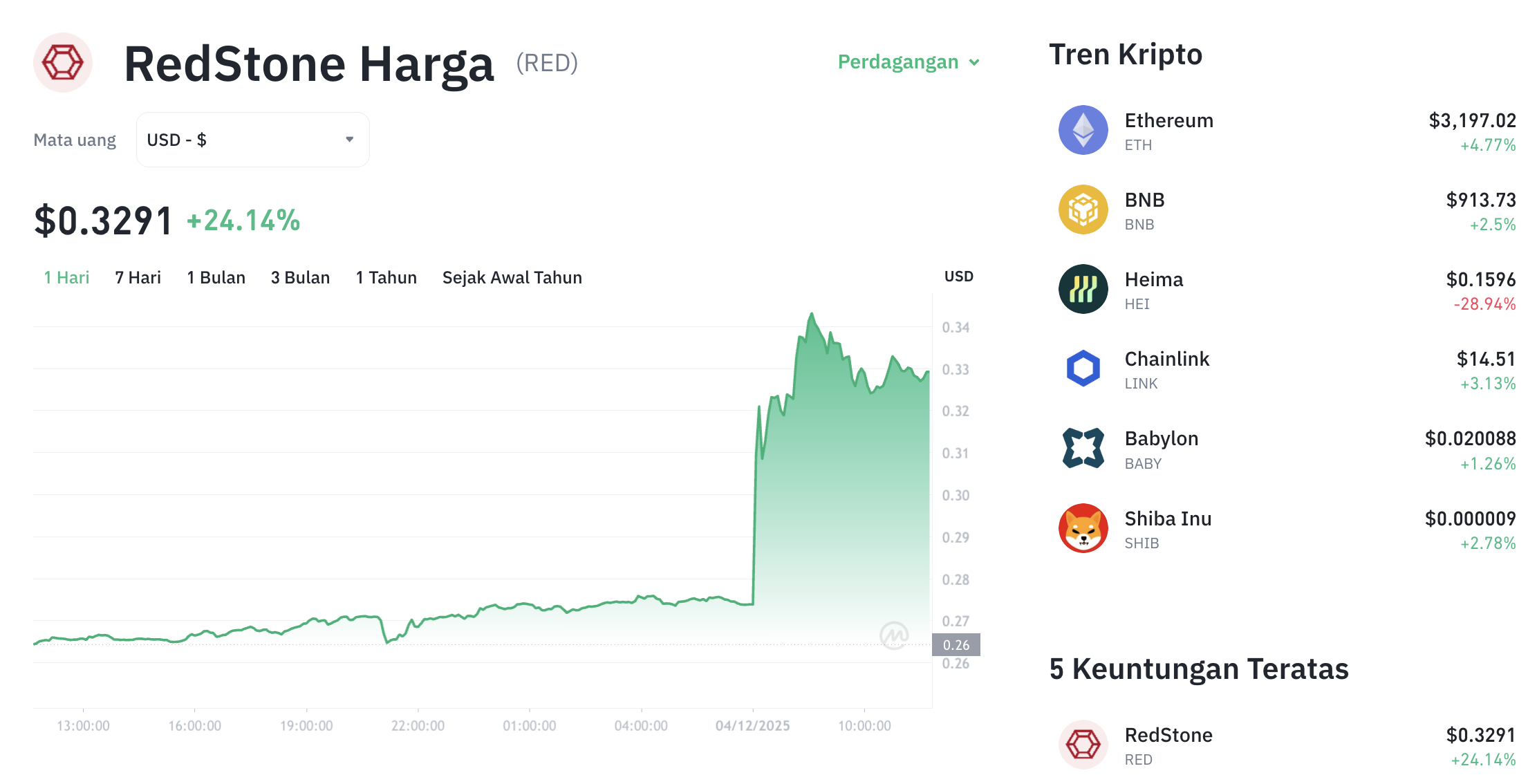Expand the Perdagangan menu
This screenshot has height=784, width=1528.
908,62
